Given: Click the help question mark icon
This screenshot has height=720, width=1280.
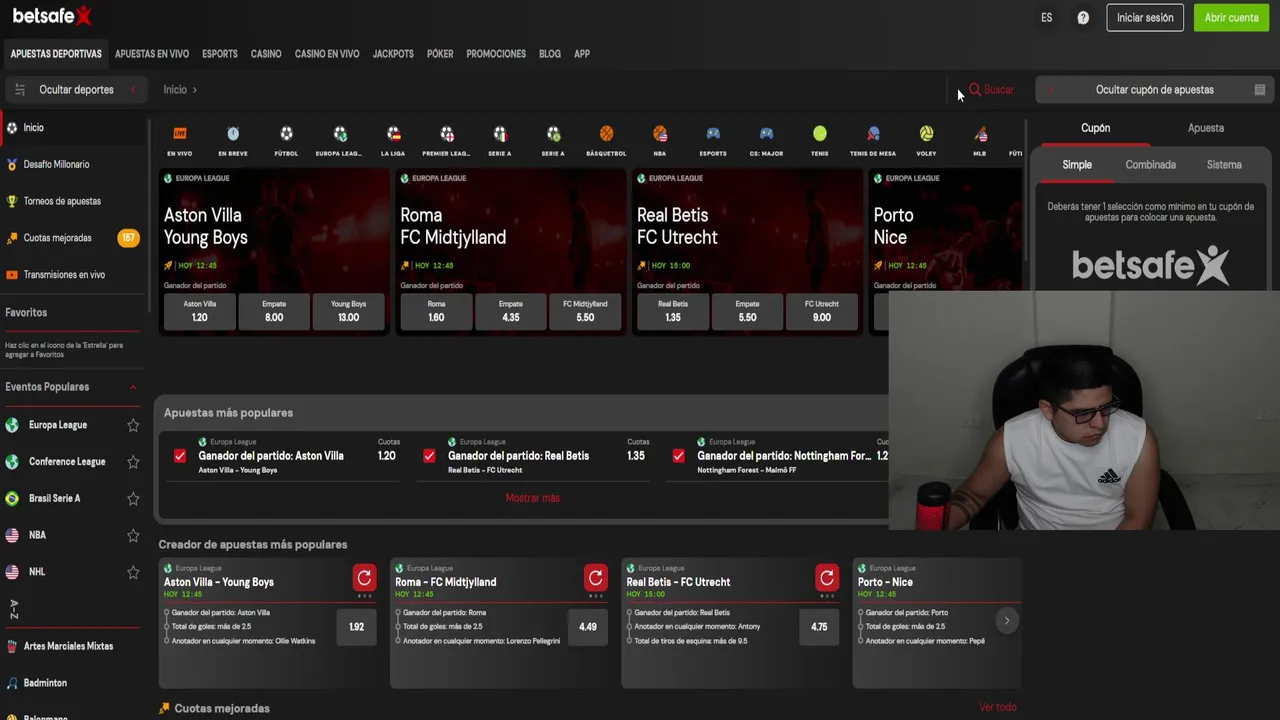Looking at the screenshot, I should (1083, 18).
